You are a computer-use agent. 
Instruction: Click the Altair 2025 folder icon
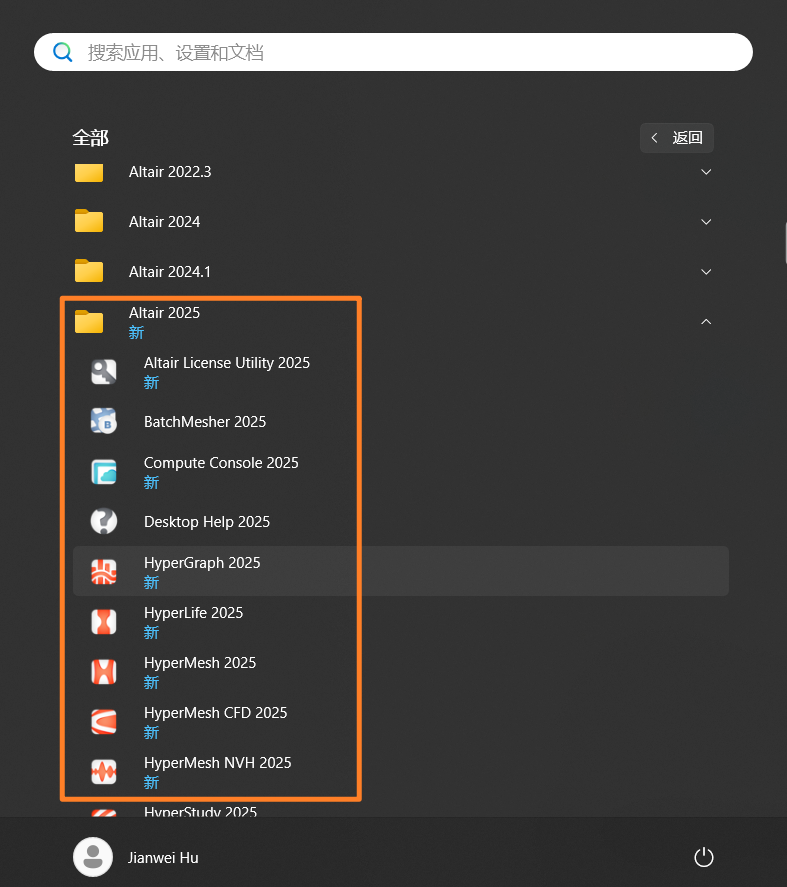click(89, 322)
